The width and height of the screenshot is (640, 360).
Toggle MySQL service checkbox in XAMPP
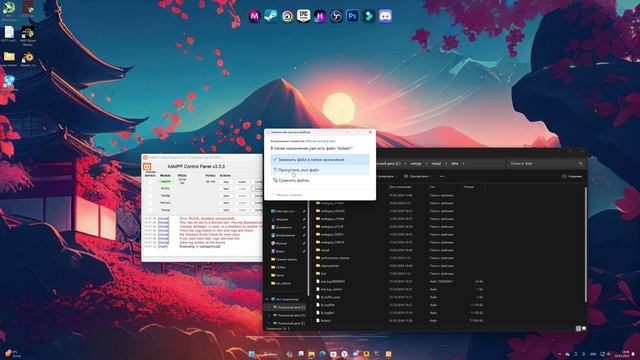[150, 189]
